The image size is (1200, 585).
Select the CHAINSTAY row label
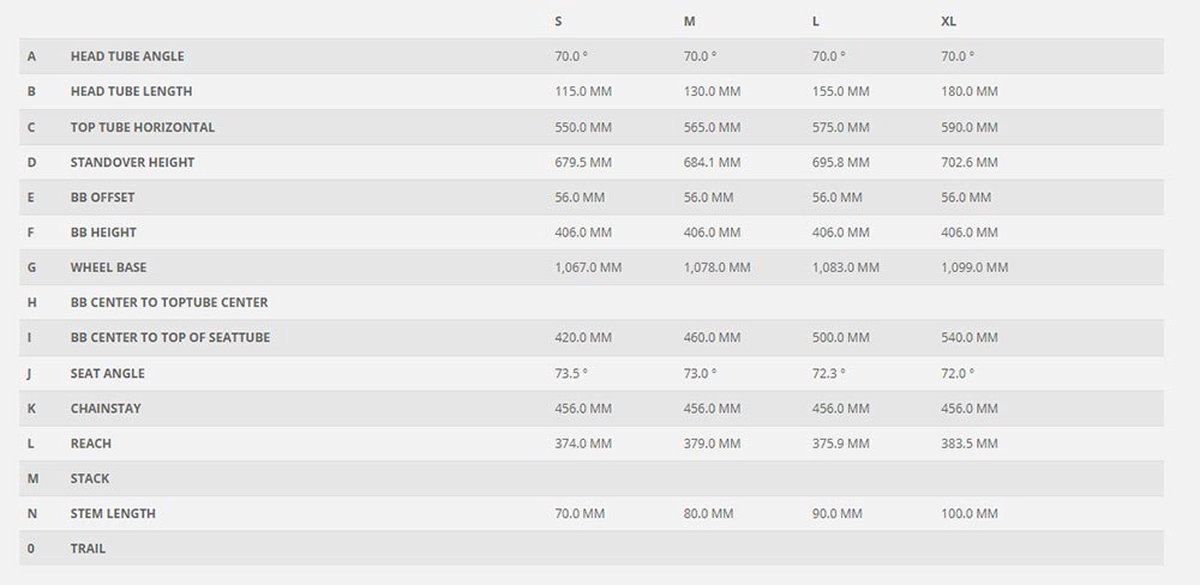tap(105, 409)
